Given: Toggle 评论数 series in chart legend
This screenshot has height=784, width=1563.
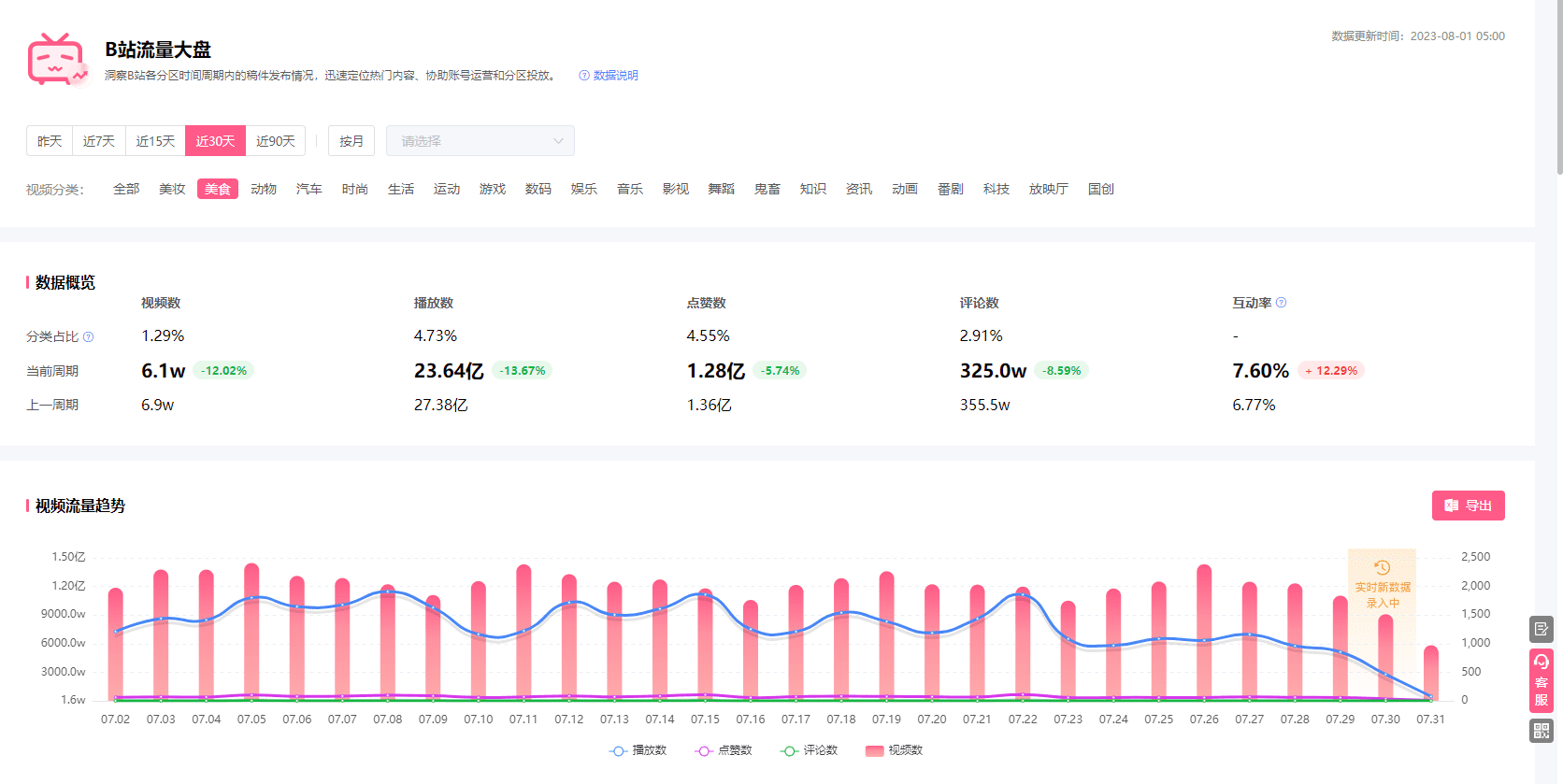Looking at the screenshot, I should [809, 750].
